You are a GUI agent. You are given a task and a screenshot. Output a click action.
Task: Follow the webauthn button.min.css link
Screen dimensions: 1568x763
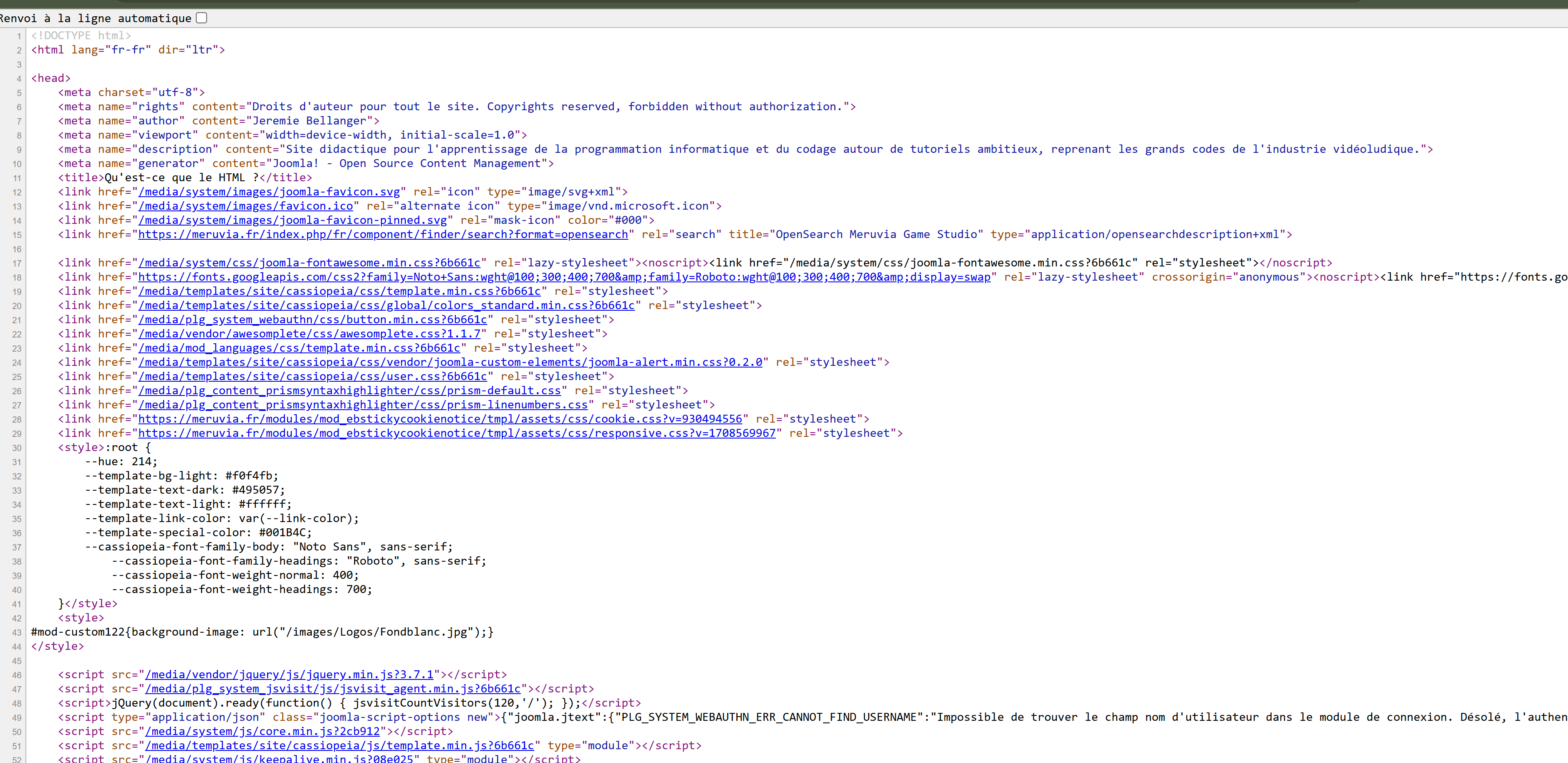tap(312, 320)
